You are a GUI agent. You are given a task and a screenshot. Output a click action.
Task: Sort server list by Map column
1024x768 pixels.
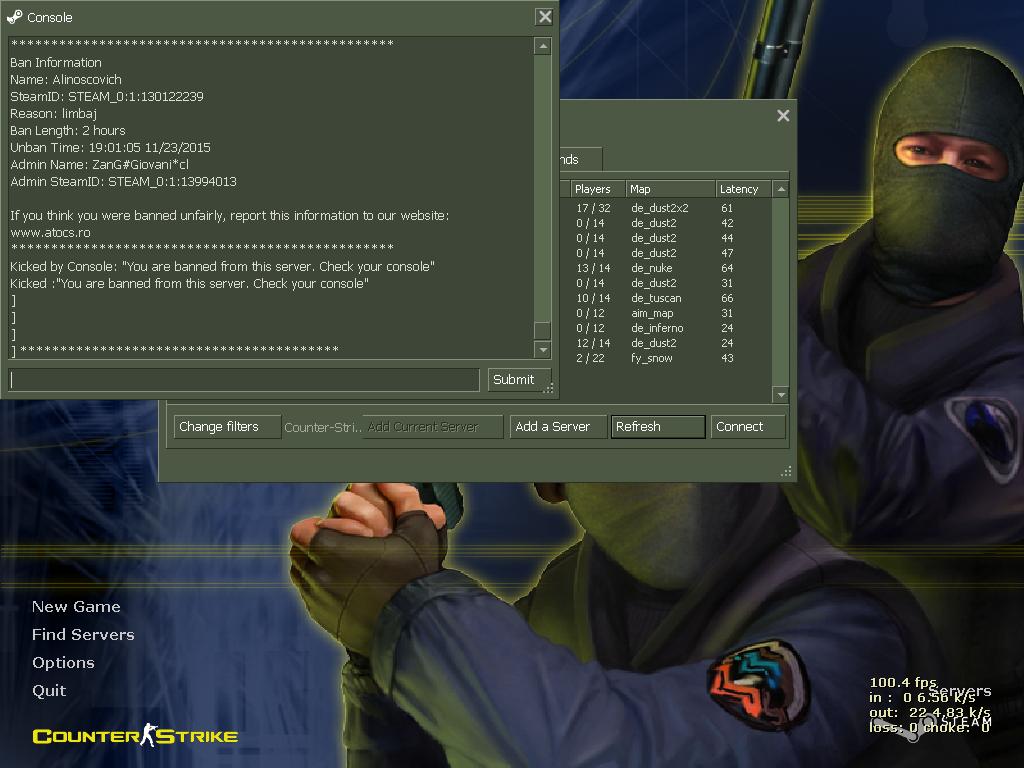tap(670, 189)
